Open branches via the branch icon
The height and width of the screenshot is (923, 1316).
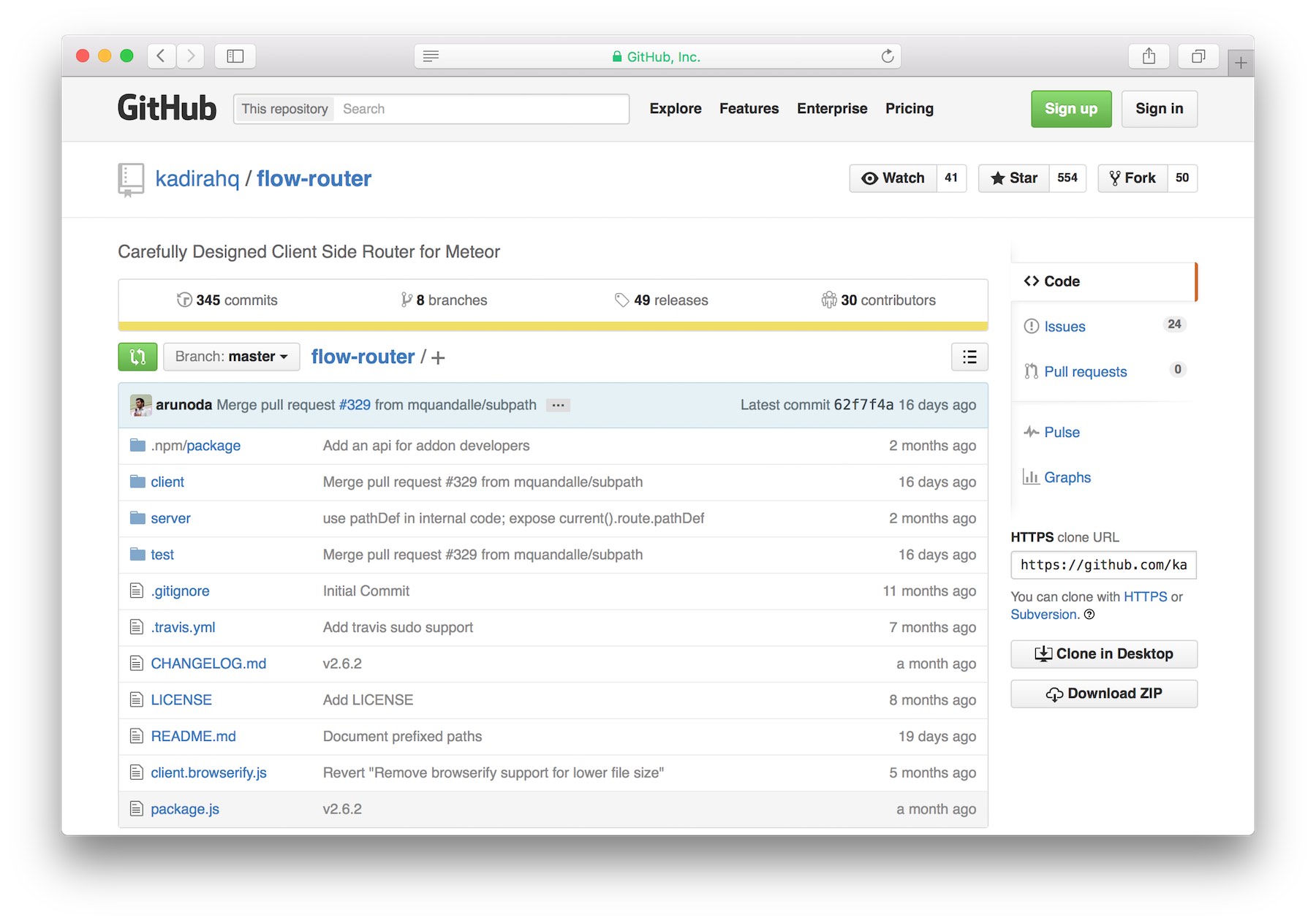(406, 300)
